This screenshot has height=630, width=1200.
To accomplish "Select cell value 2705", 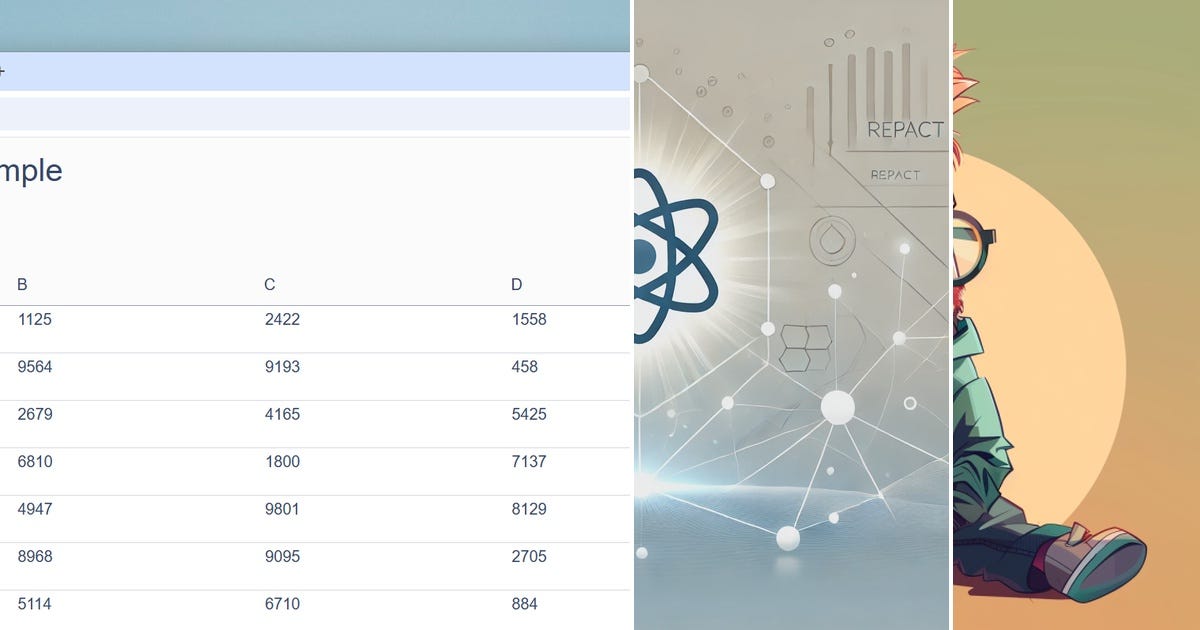I will pyautogui.click(x=529, y=556).
